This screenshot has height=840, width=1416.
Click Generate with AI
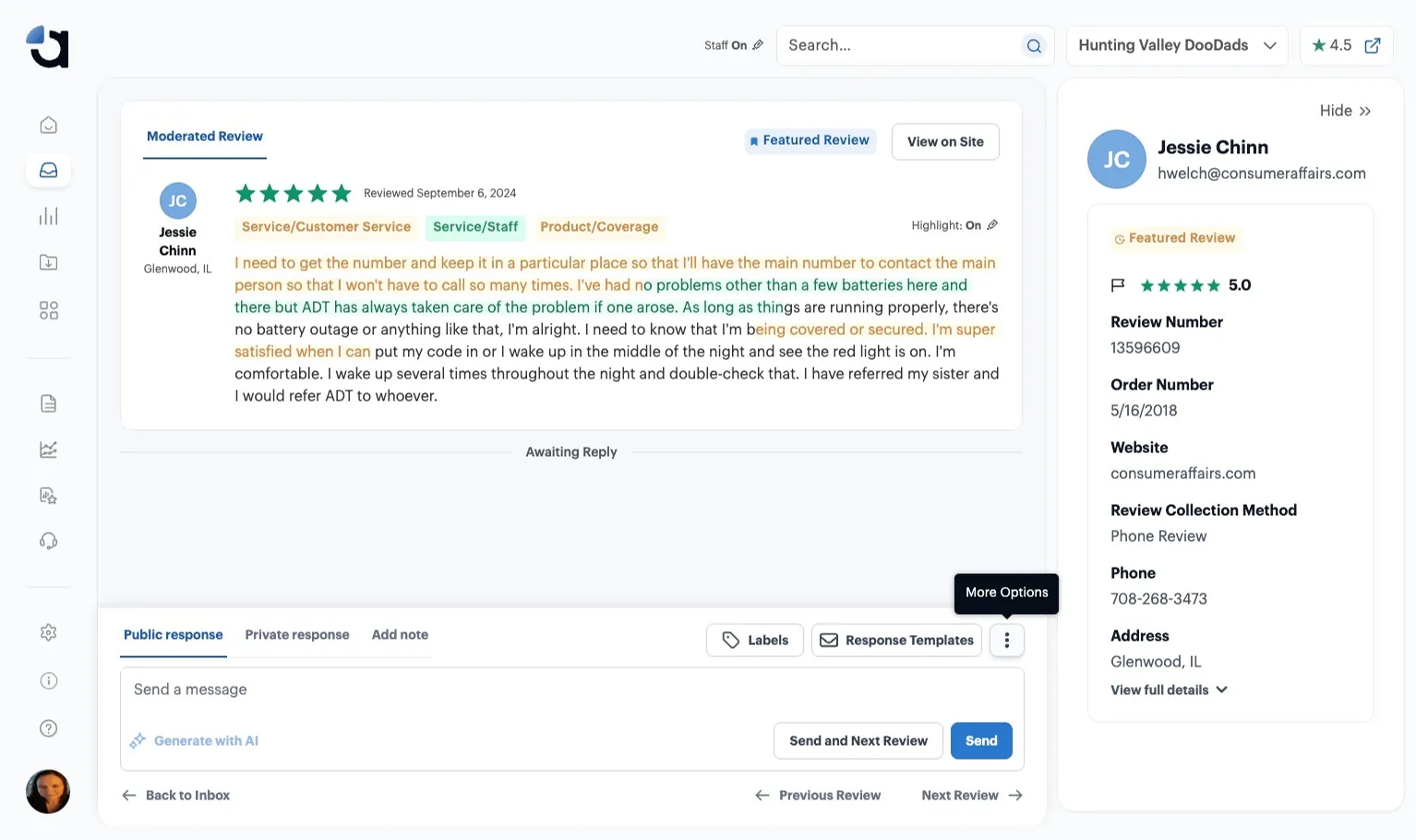[x=195, y=740]
